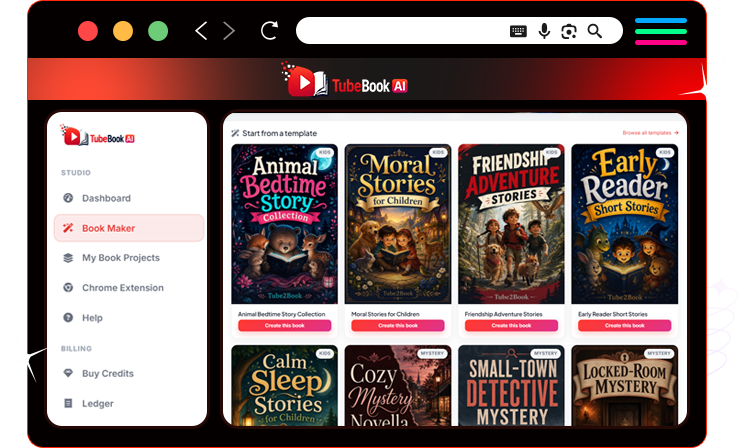Viewport: 741px width, 448px height.
Task: Activate the microphone voice search icon
Action: click(x=544, y=31)
